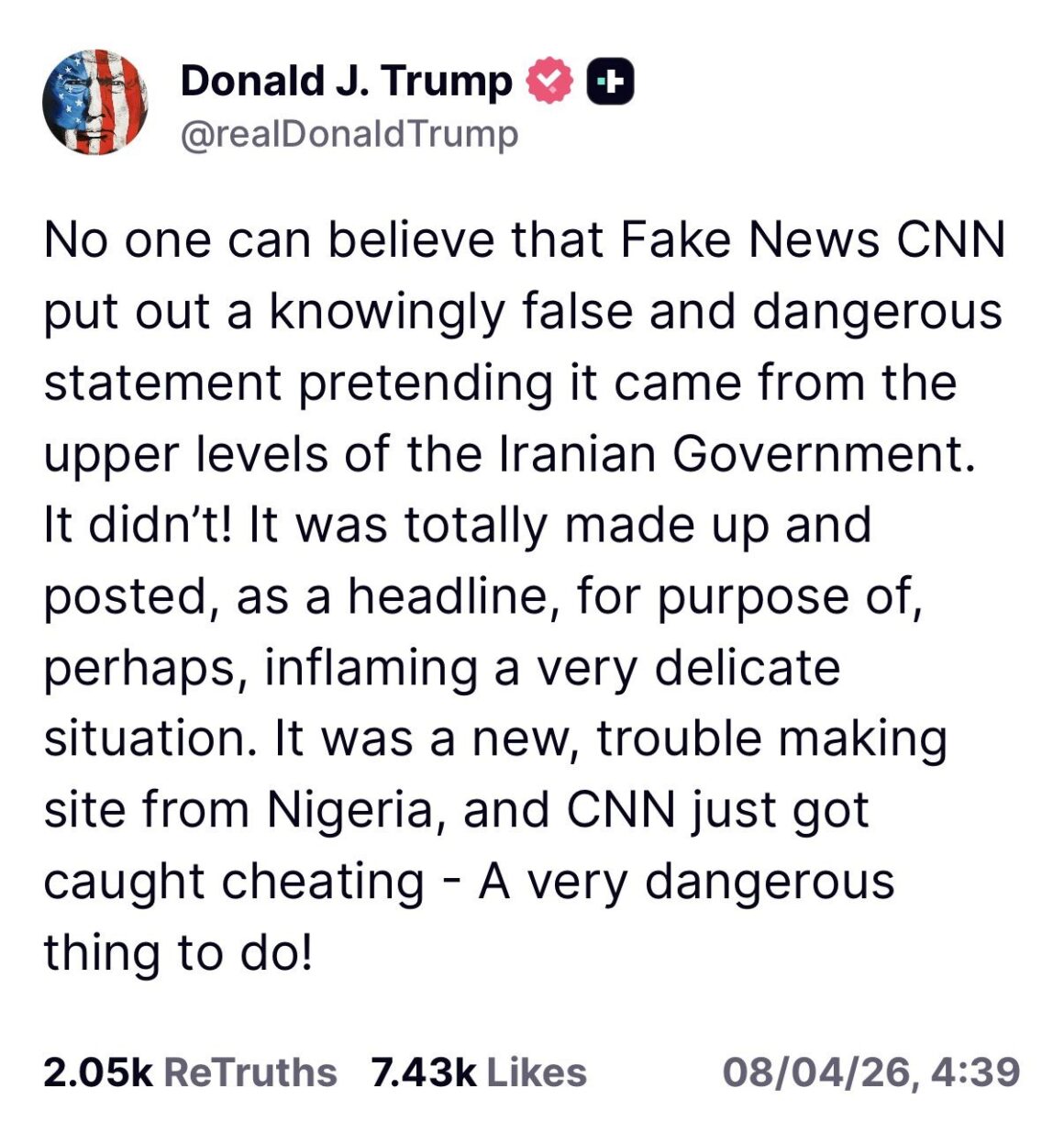Click the display name Donald J. Trump

(x=347, y=80)
